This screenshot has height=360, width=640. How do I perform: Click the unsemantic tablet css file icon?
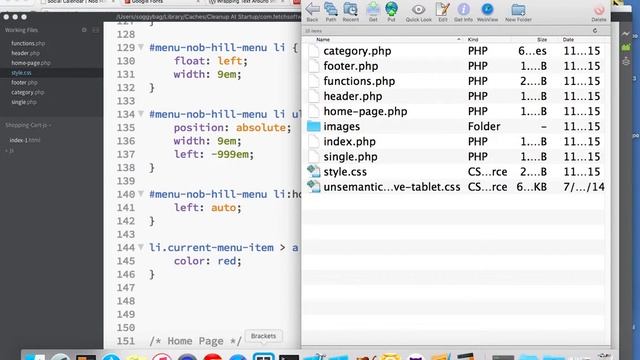tap(313, 187)
